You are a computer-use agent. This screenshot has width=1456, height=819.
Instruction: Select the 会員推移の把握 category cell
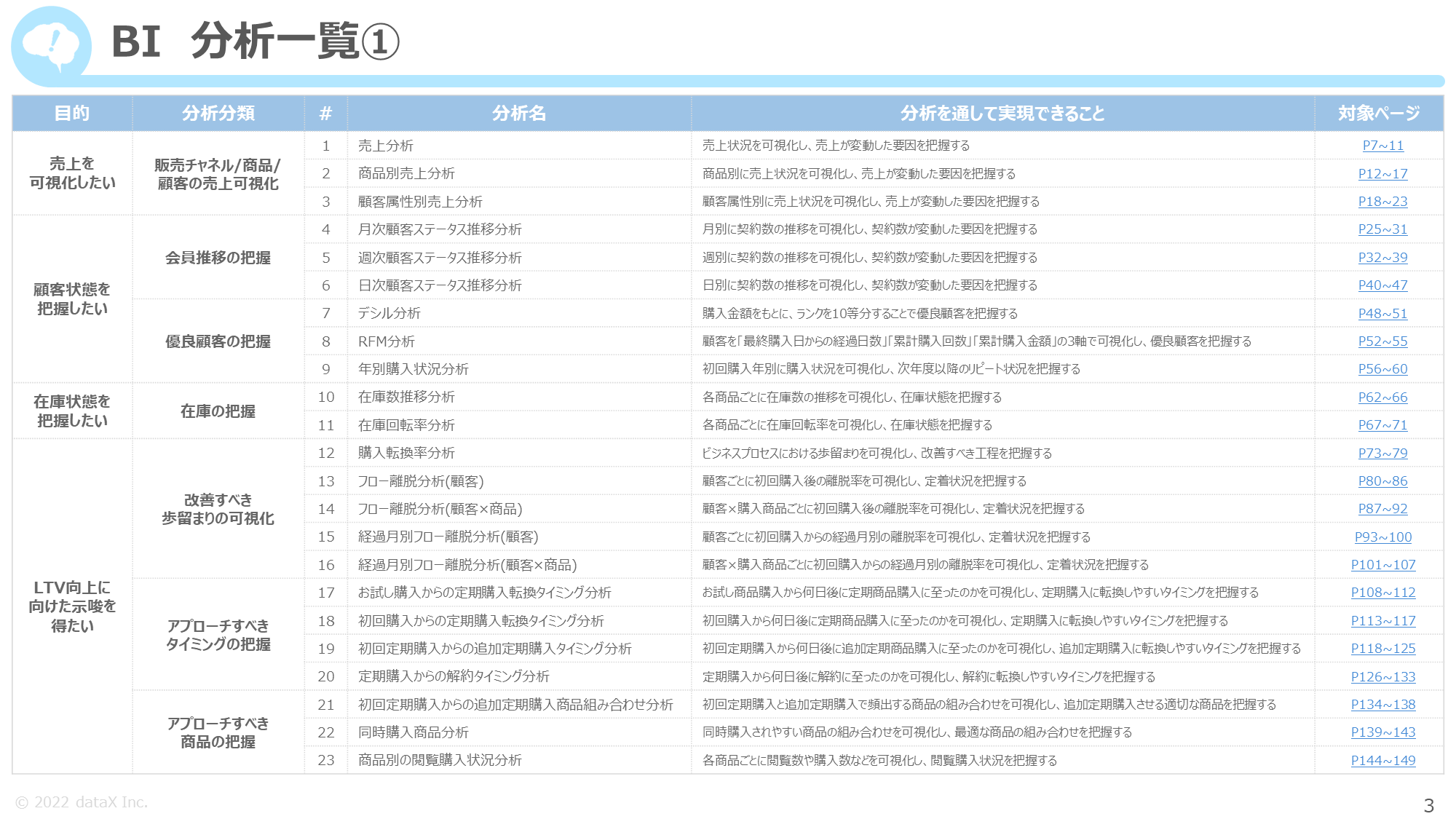[x=218, y=258]
